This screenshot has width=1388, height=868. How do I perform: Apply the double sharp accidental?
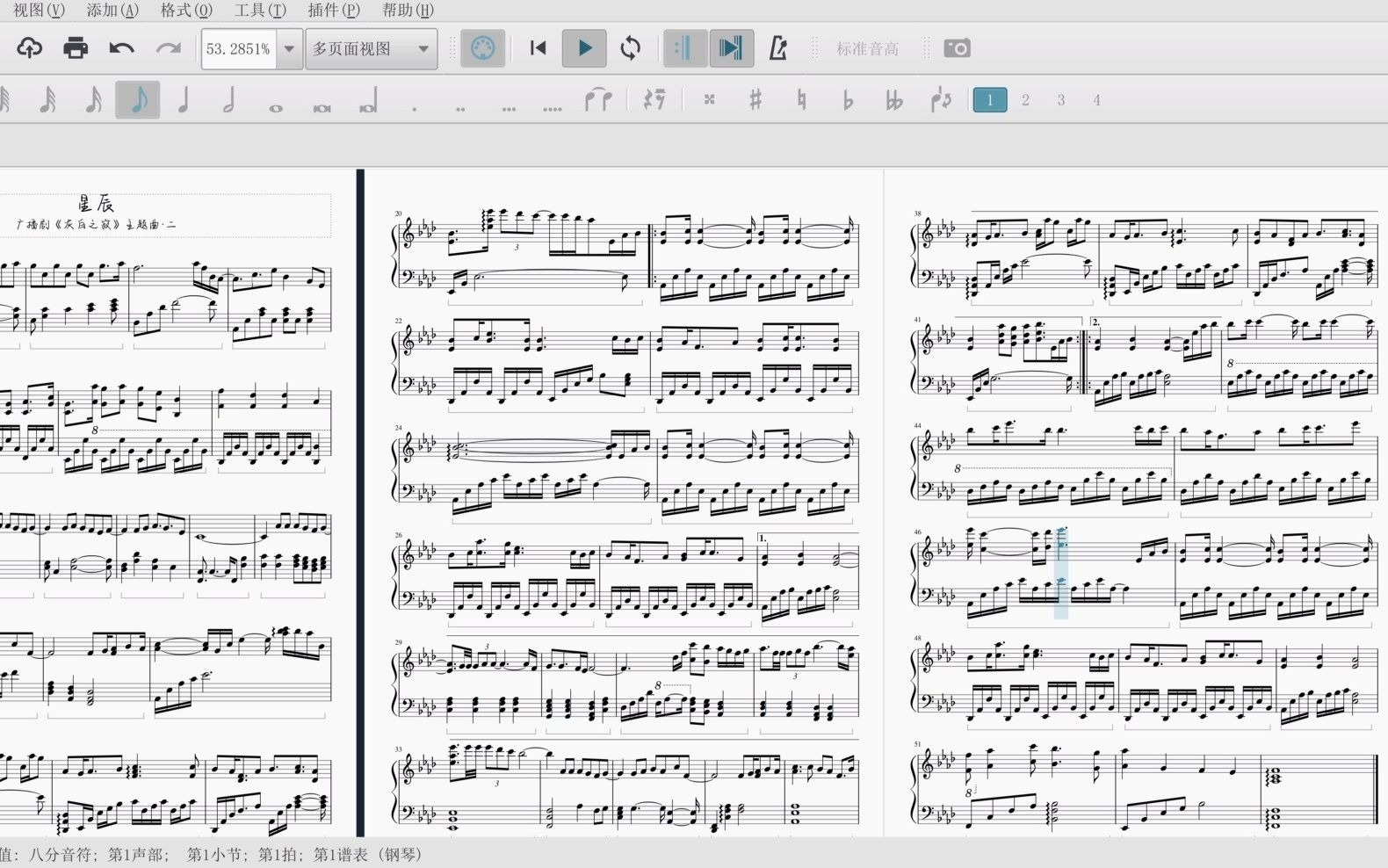(710, 100)
